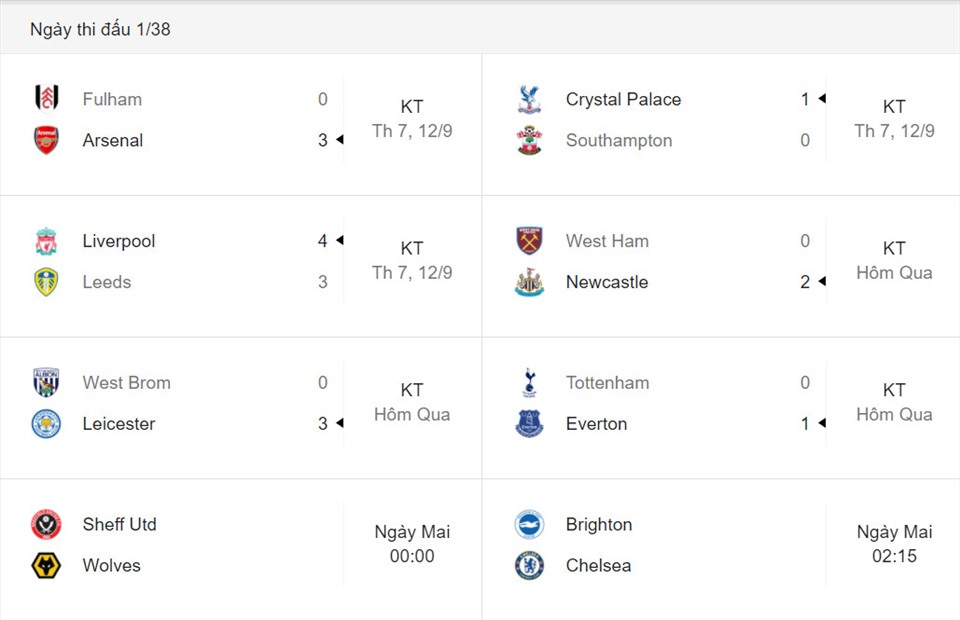Click the West Ham crest icon
This screenshot has height=620, width=960.
(529, 241)
